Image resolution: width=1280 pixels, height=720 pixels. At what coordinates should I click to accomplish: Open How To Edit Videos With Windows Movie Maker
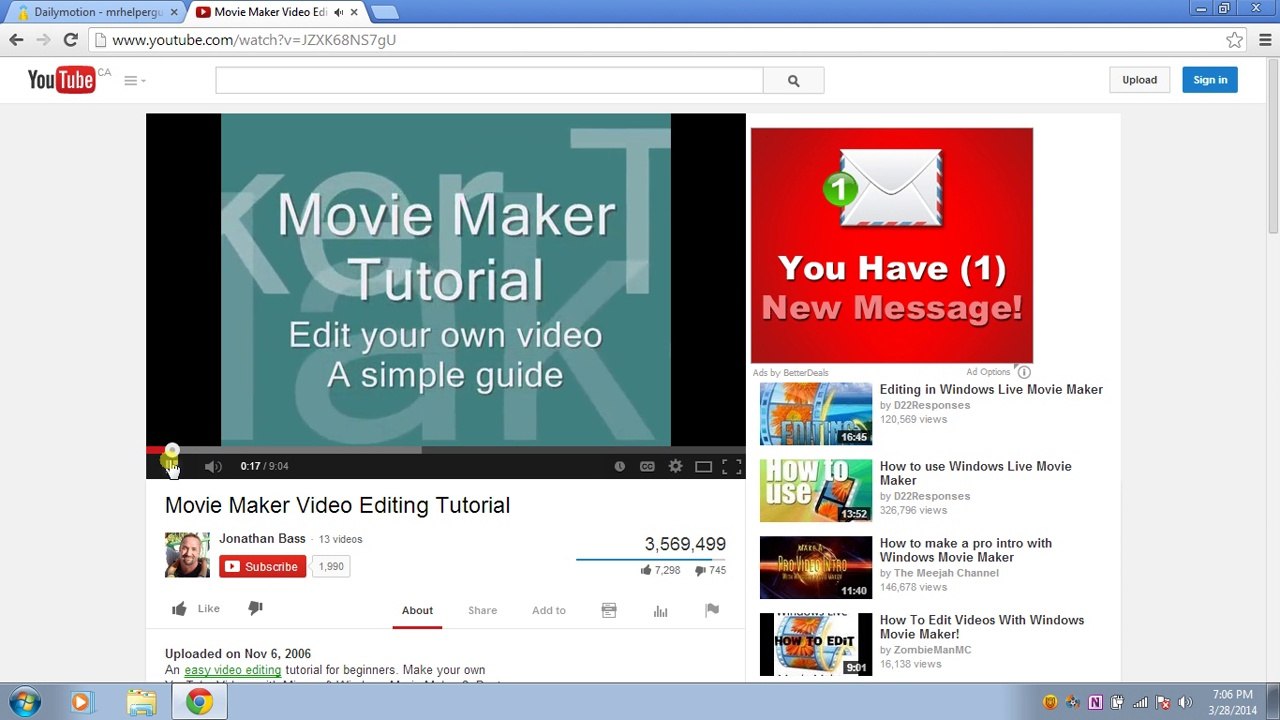[x=982, y=627]
